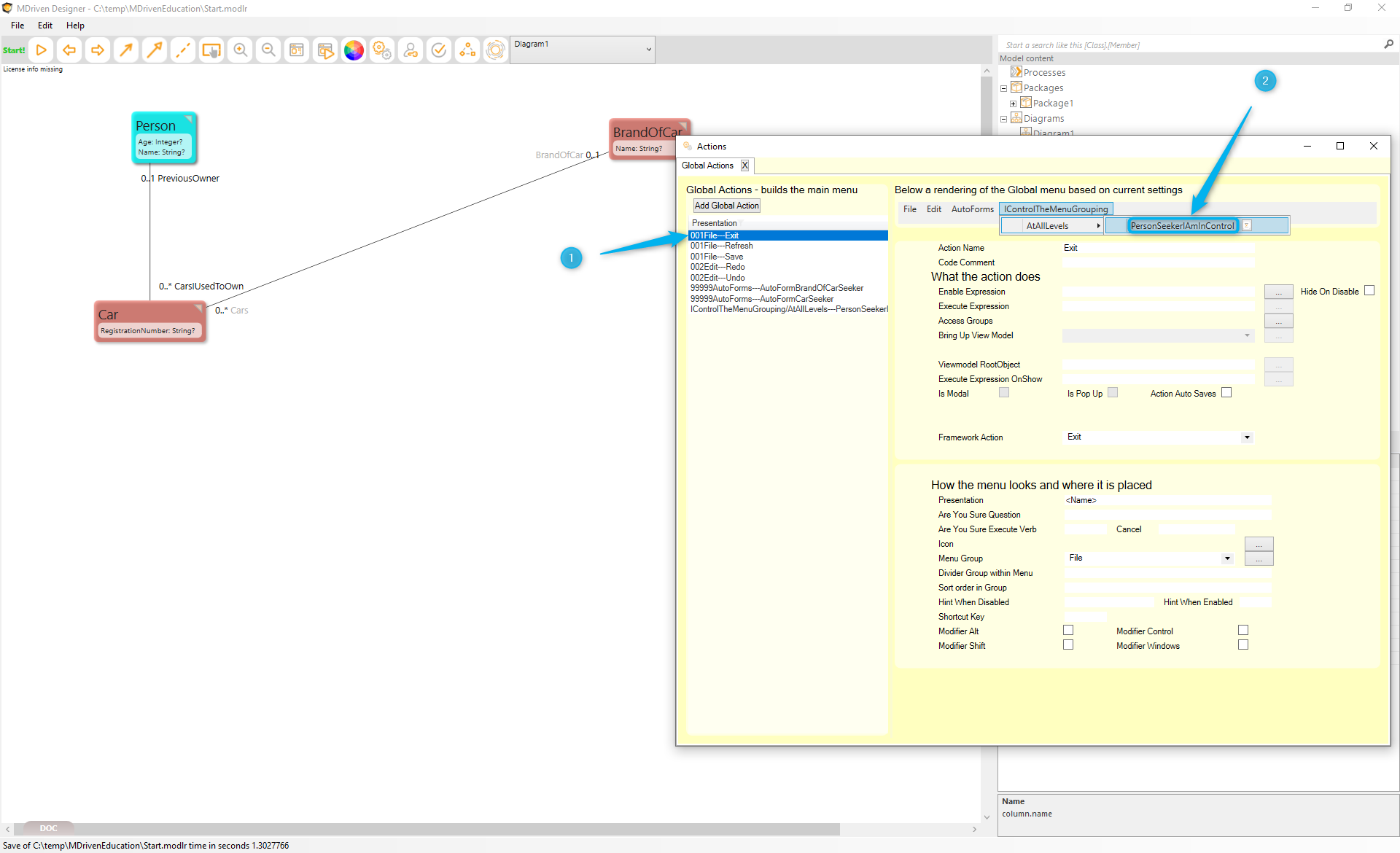1400x853 pixels.
Task: Click Add Global Action button
Action: (726, 206)
